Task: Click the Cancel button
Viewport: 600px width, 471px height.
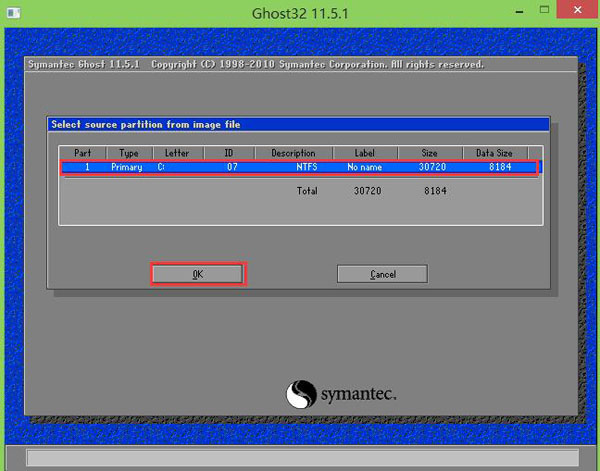Action: pyautogui.click(x=382, y=274)
